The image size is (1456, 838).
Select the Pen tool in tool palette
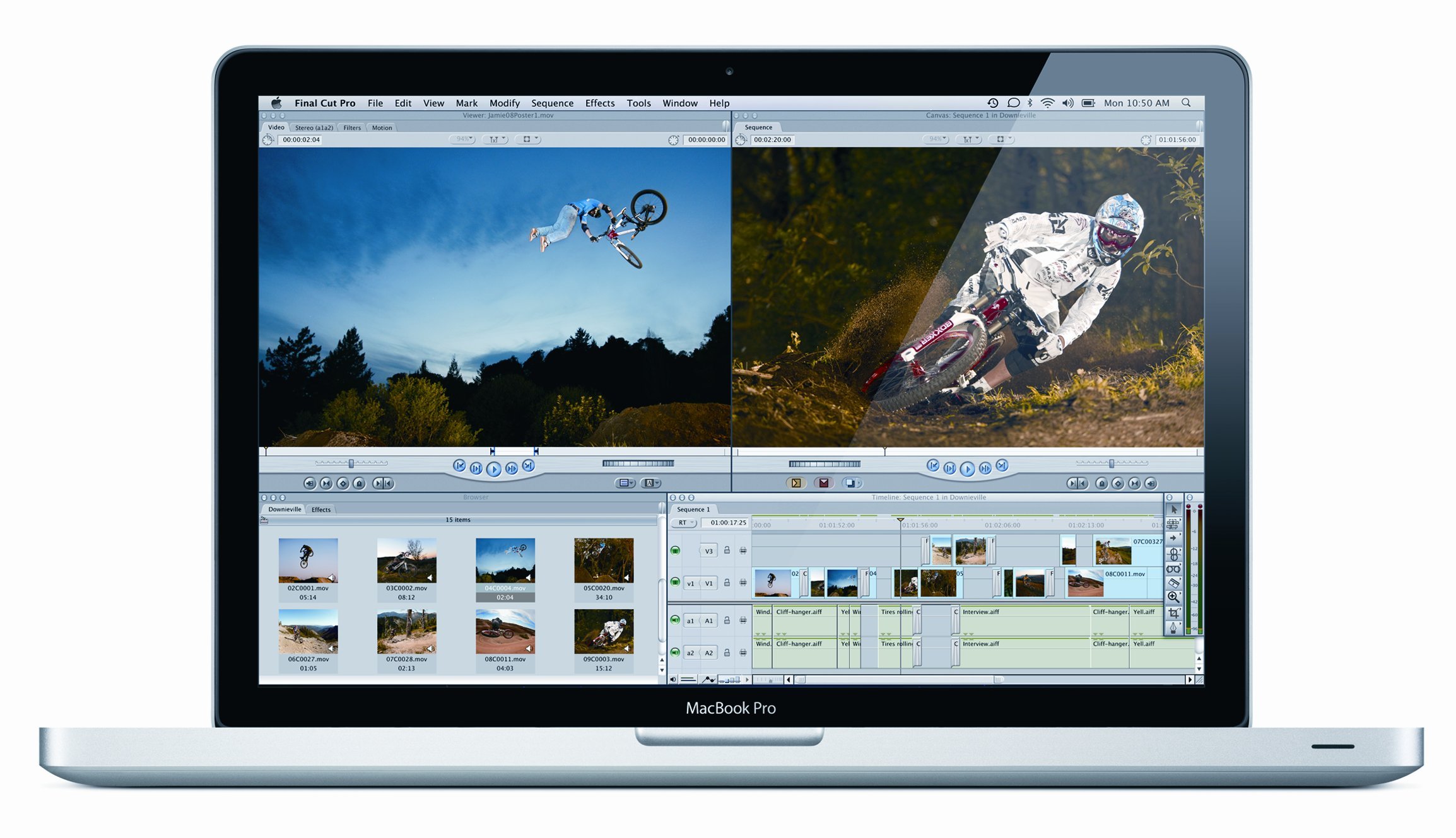(x=1173, y=627)
